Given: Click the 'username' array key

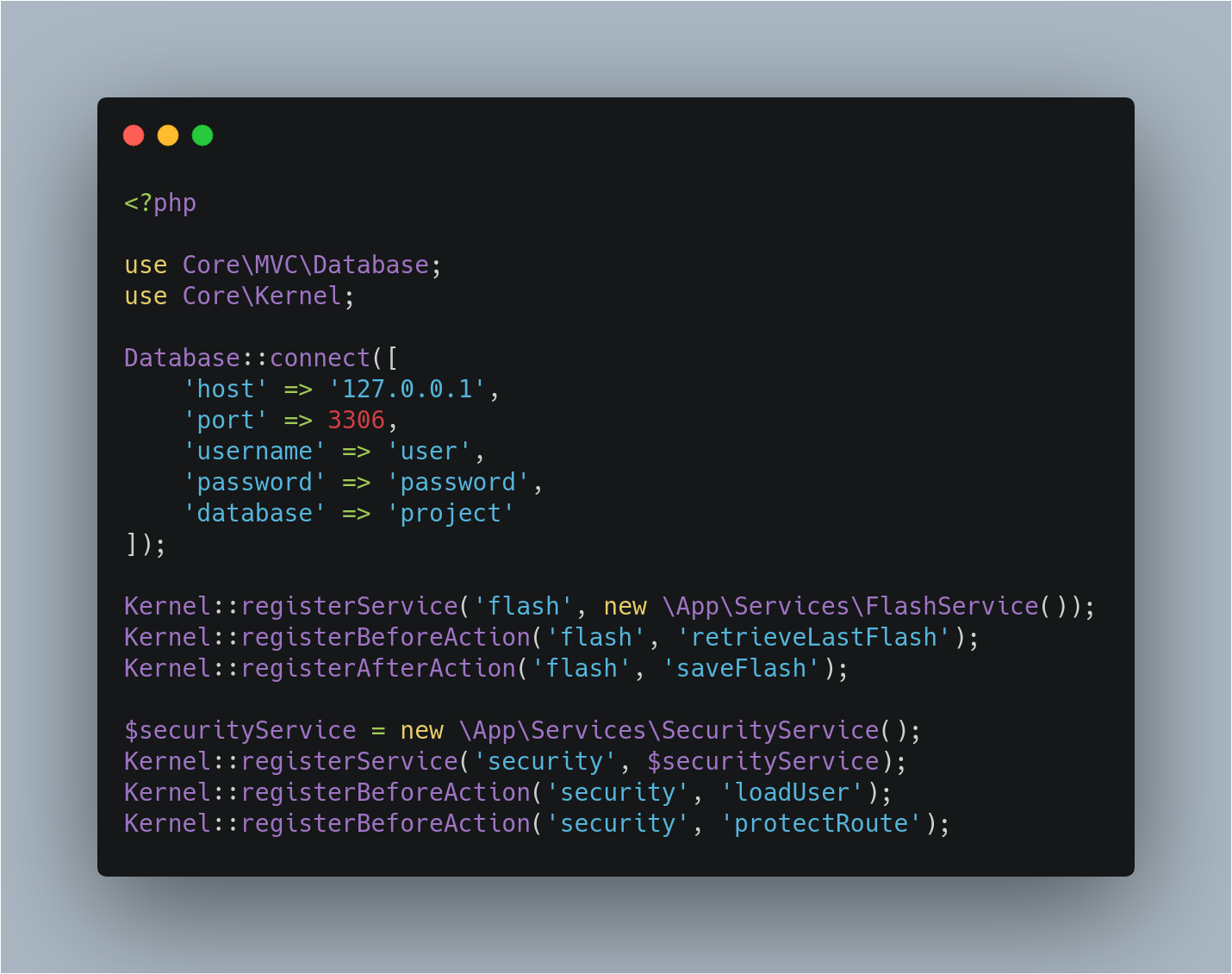Looking at the screenshot, I should click(x=255, y=451).
